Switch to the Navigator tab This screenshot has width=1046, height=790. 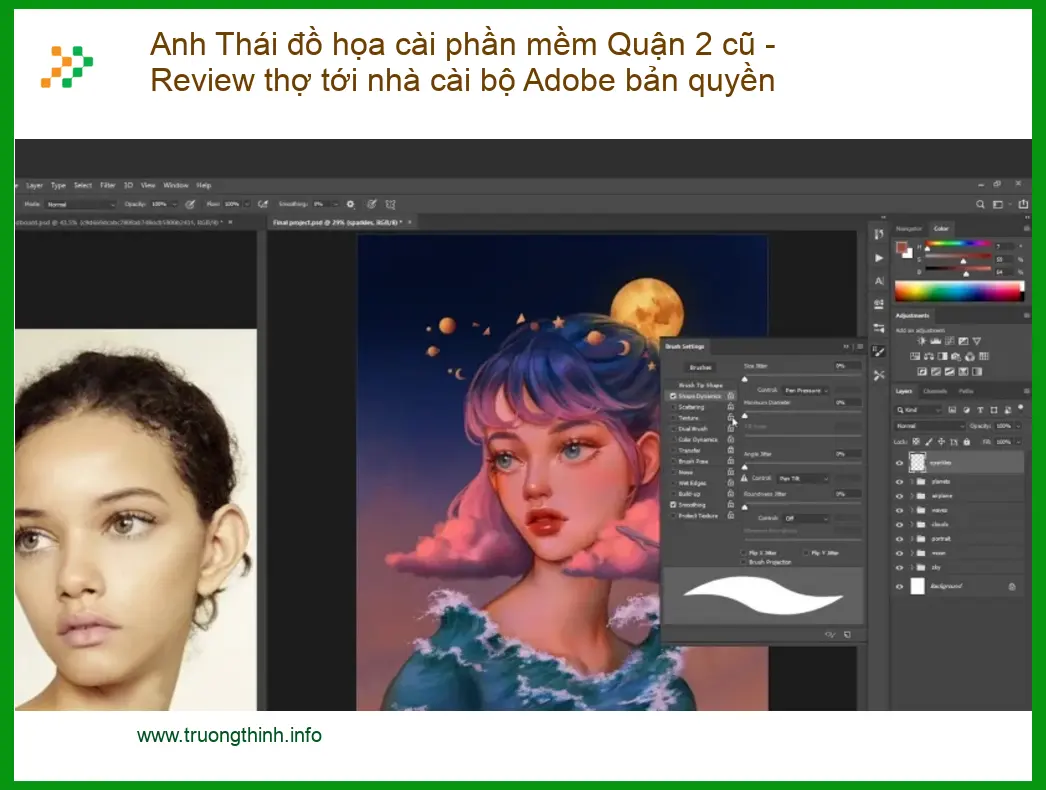tap(909, 228)
